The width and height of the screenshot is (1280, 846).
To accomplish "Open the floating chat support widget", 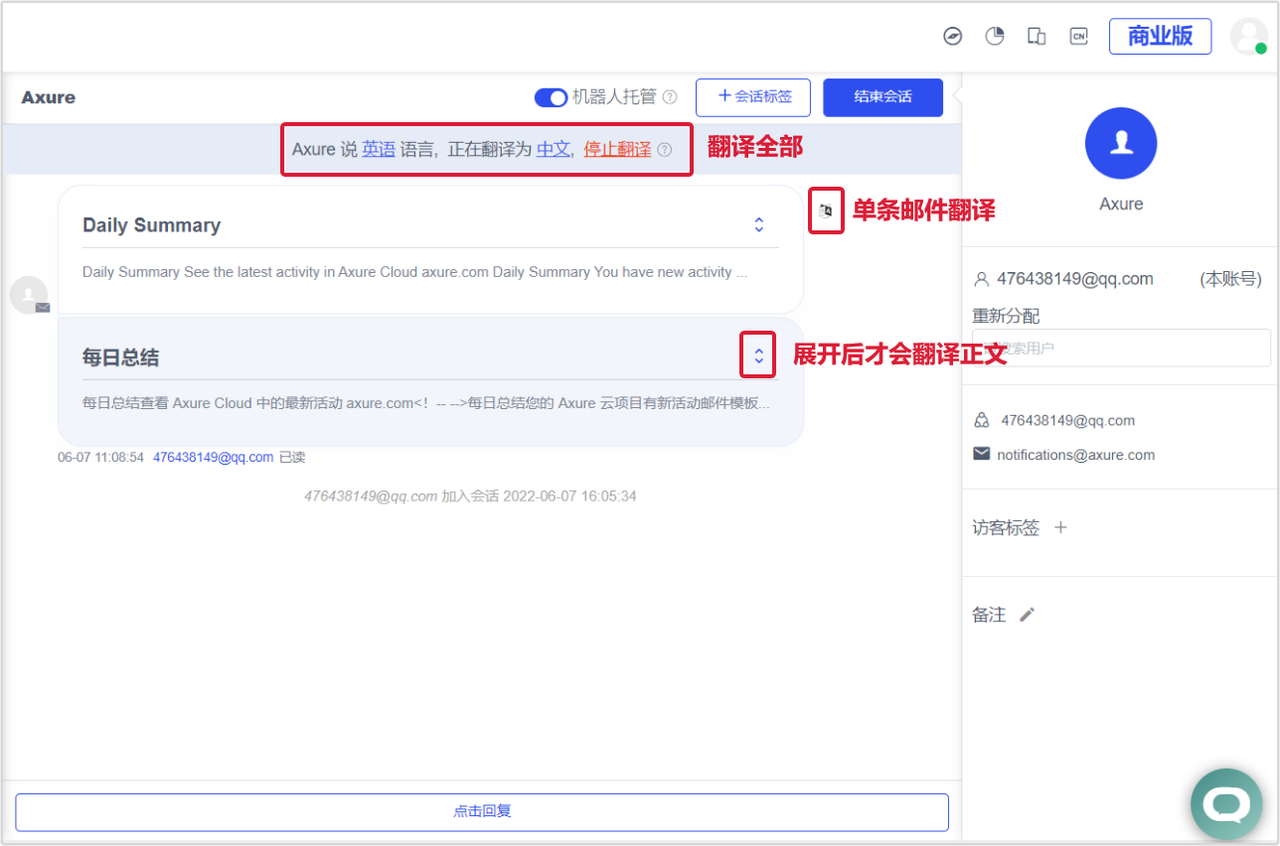I will tap(1226, 804).
